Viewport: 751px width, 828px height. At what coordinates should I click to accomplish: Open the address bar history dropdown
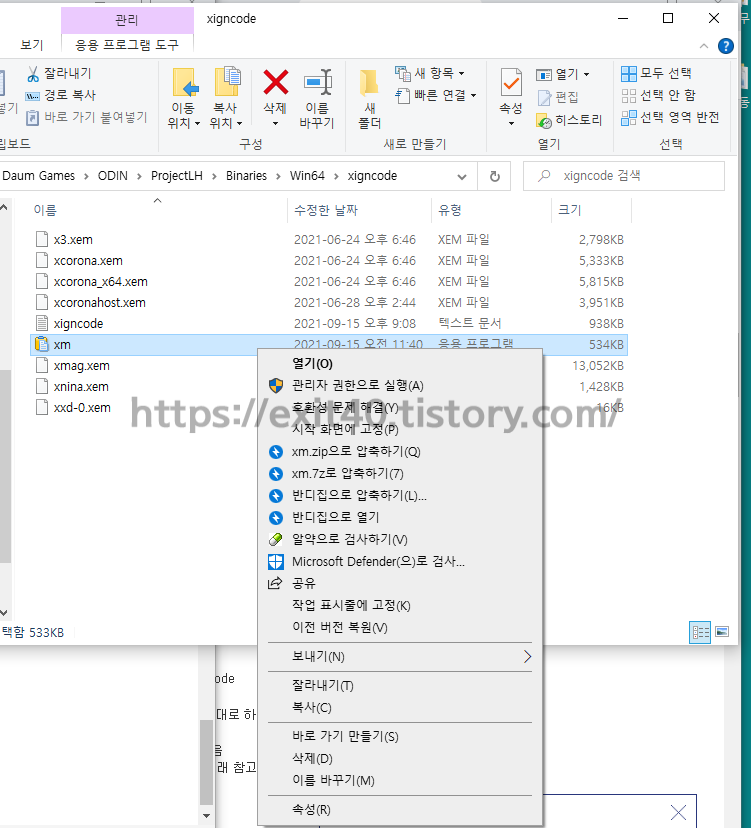point(462,176)
